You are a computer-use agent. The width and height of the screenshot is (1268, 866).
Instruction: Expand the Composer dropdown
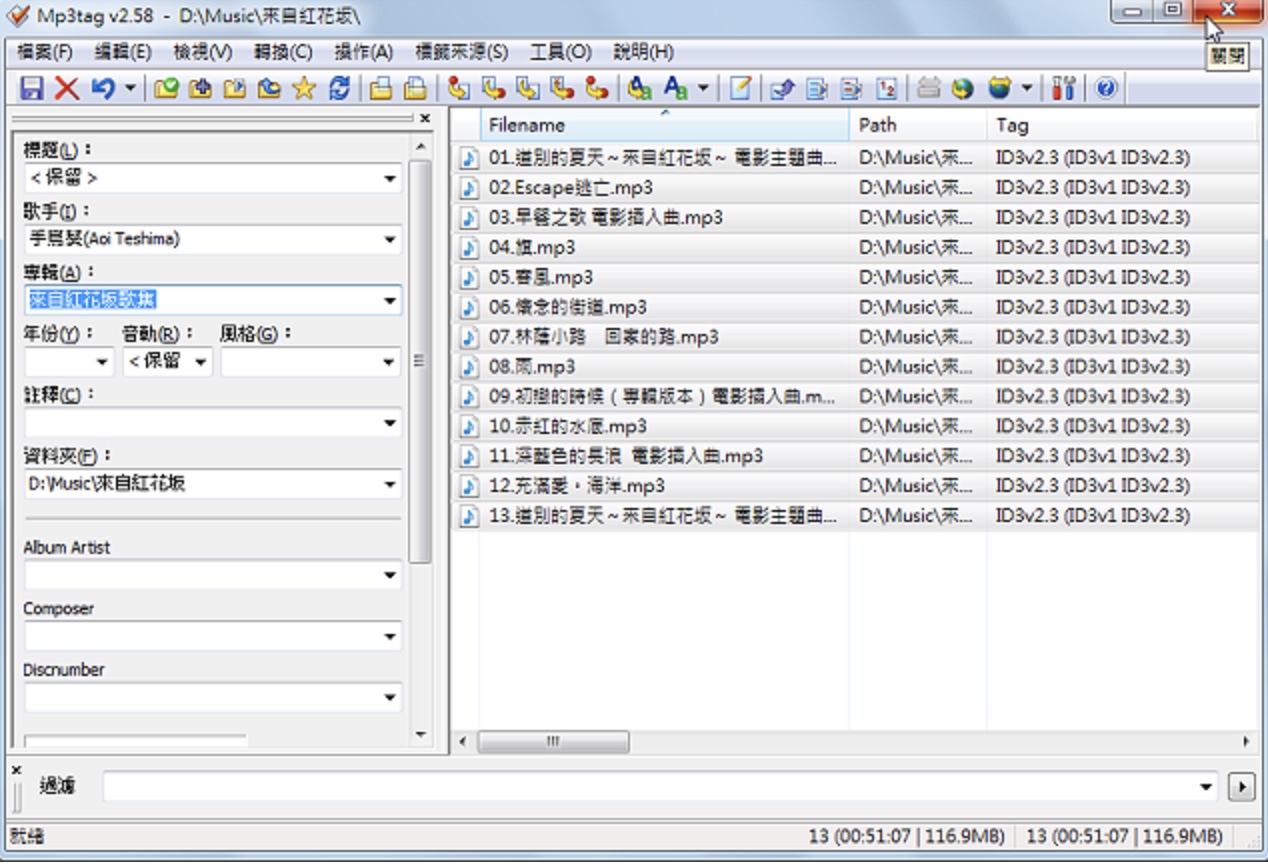390,637
